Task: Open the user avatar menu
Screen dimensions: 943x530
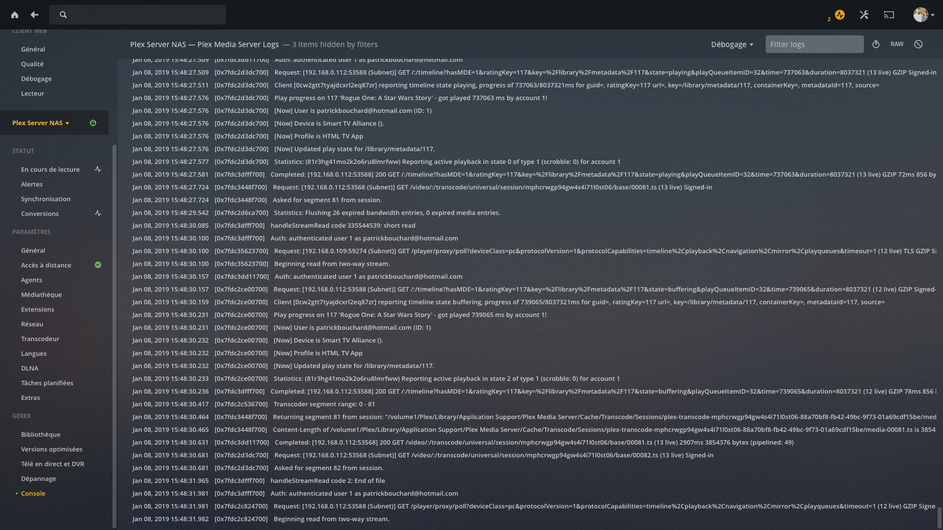Action: pos(923,14)
